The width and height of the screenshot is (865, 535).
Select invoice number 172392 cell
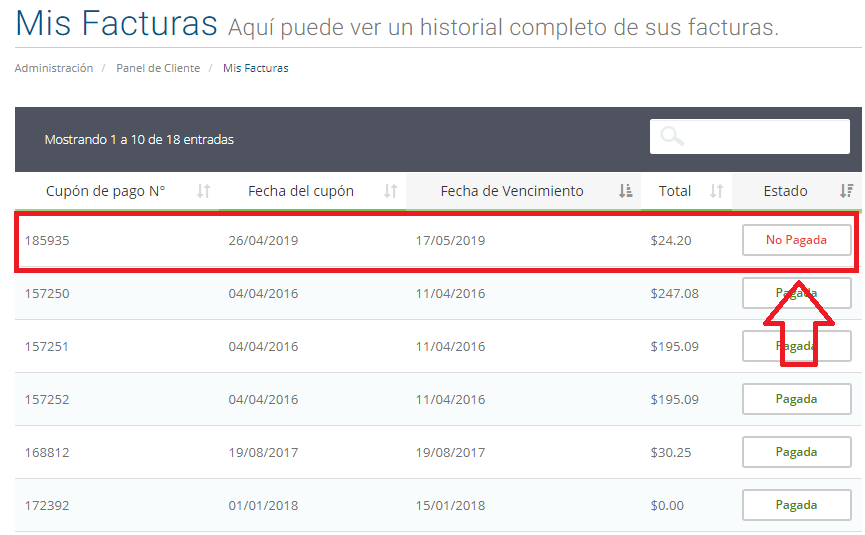tap(47, 505)
